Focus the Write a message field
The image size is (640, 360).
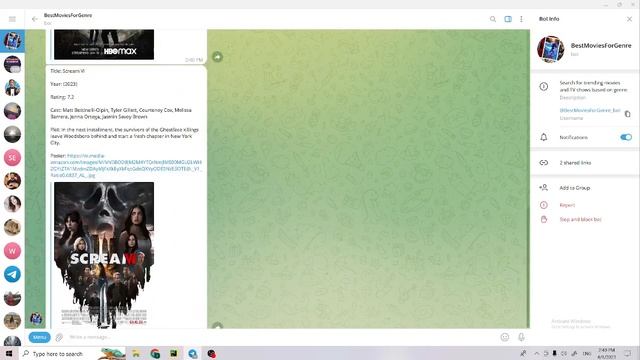click(x=282, y=337)
